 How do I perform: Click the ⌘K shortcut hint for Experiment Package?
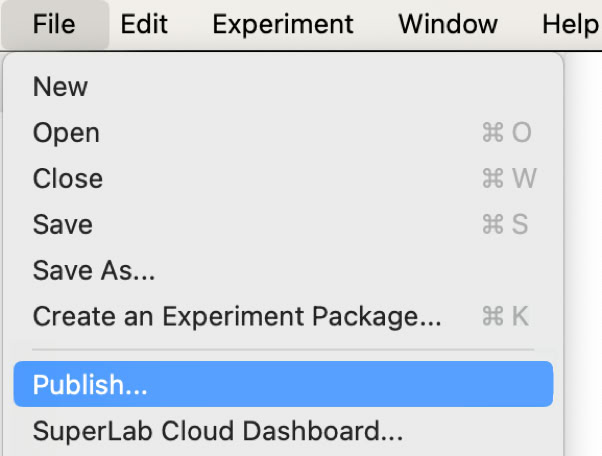(x=505, y=316)
